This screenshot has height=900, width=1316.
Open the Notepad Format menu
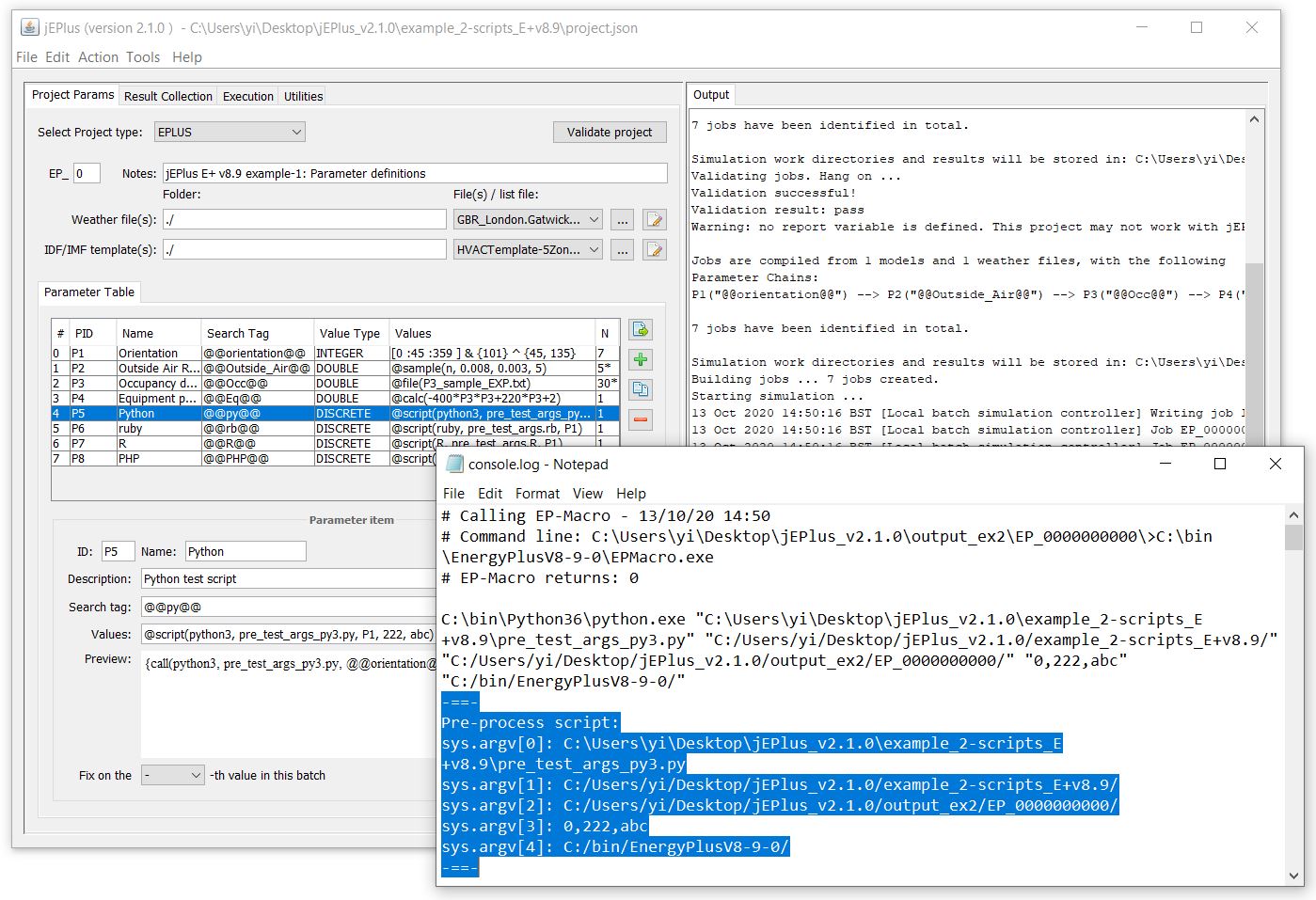[537, 493]
